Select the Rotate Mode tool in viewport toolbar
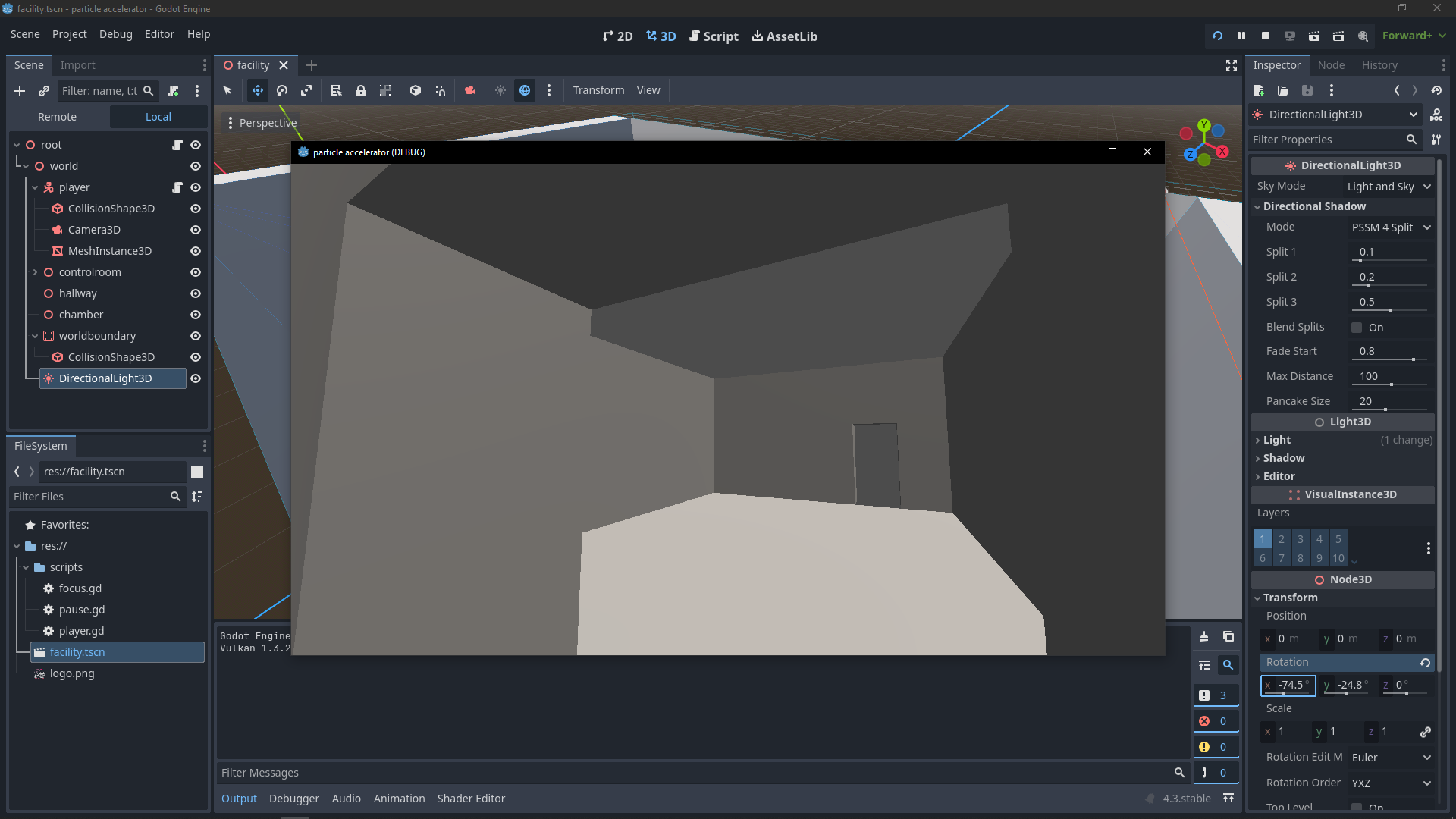1456x819 pixels. [x=282, y=90]
